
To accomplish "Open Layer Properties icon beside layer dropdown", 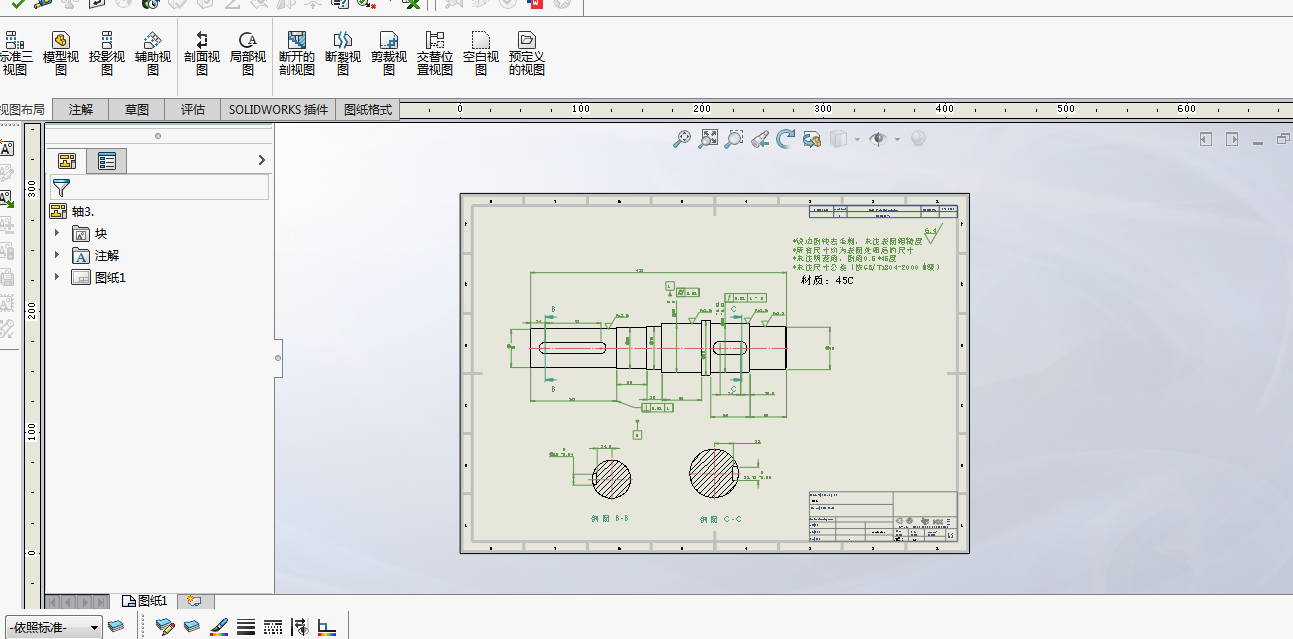I will [x=116, y=627].
